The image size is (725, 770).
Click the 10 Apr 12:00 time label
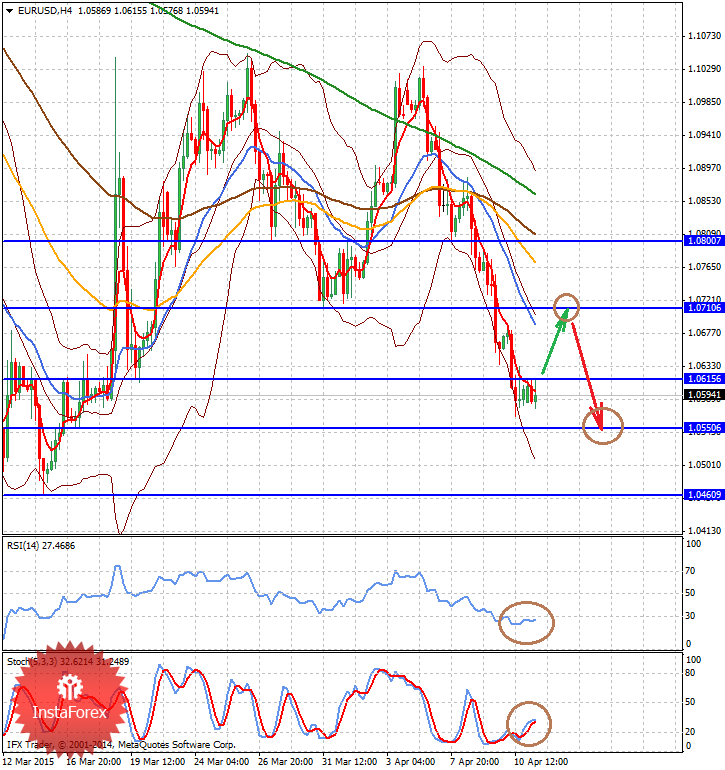tap(541, 762)
